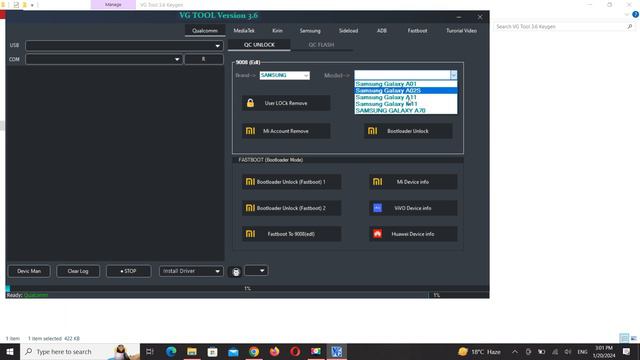Switch to the Samsung tab

coord(310,31)
